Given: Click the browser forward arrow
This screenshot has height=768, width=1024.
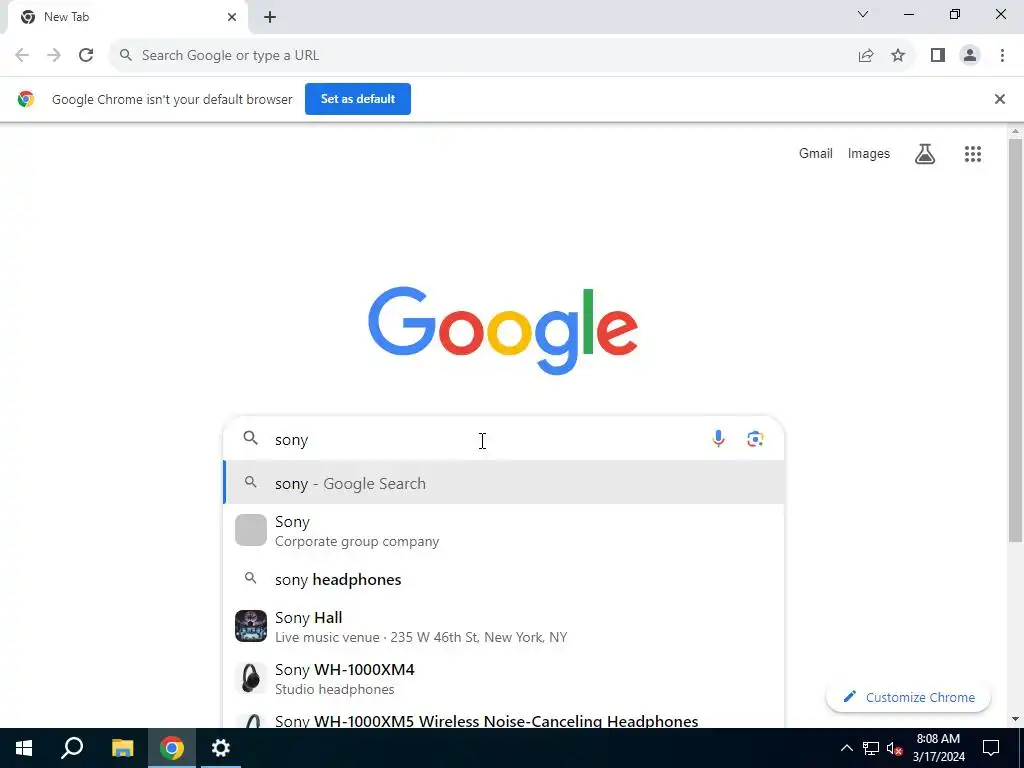Looking at the screenshot, I should tap(54, 56).
